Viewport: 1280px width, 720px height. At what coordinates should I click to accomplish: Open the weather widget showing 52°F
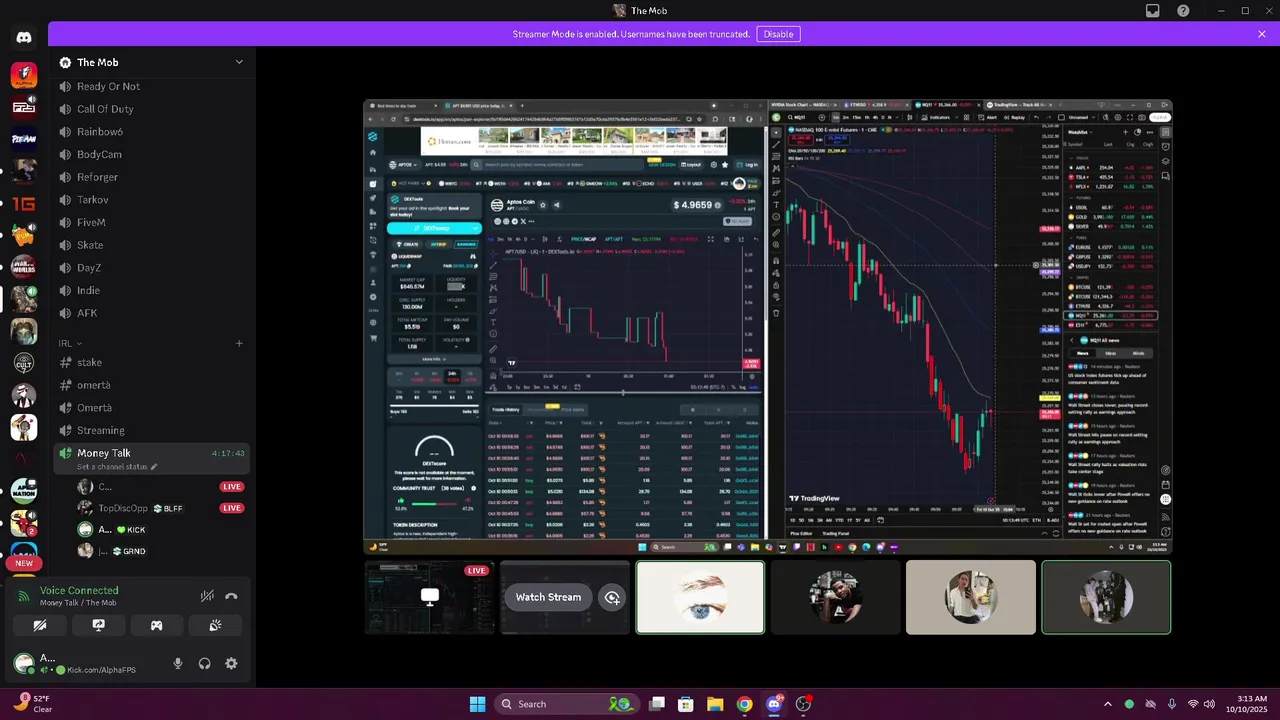tap(33, 704)
